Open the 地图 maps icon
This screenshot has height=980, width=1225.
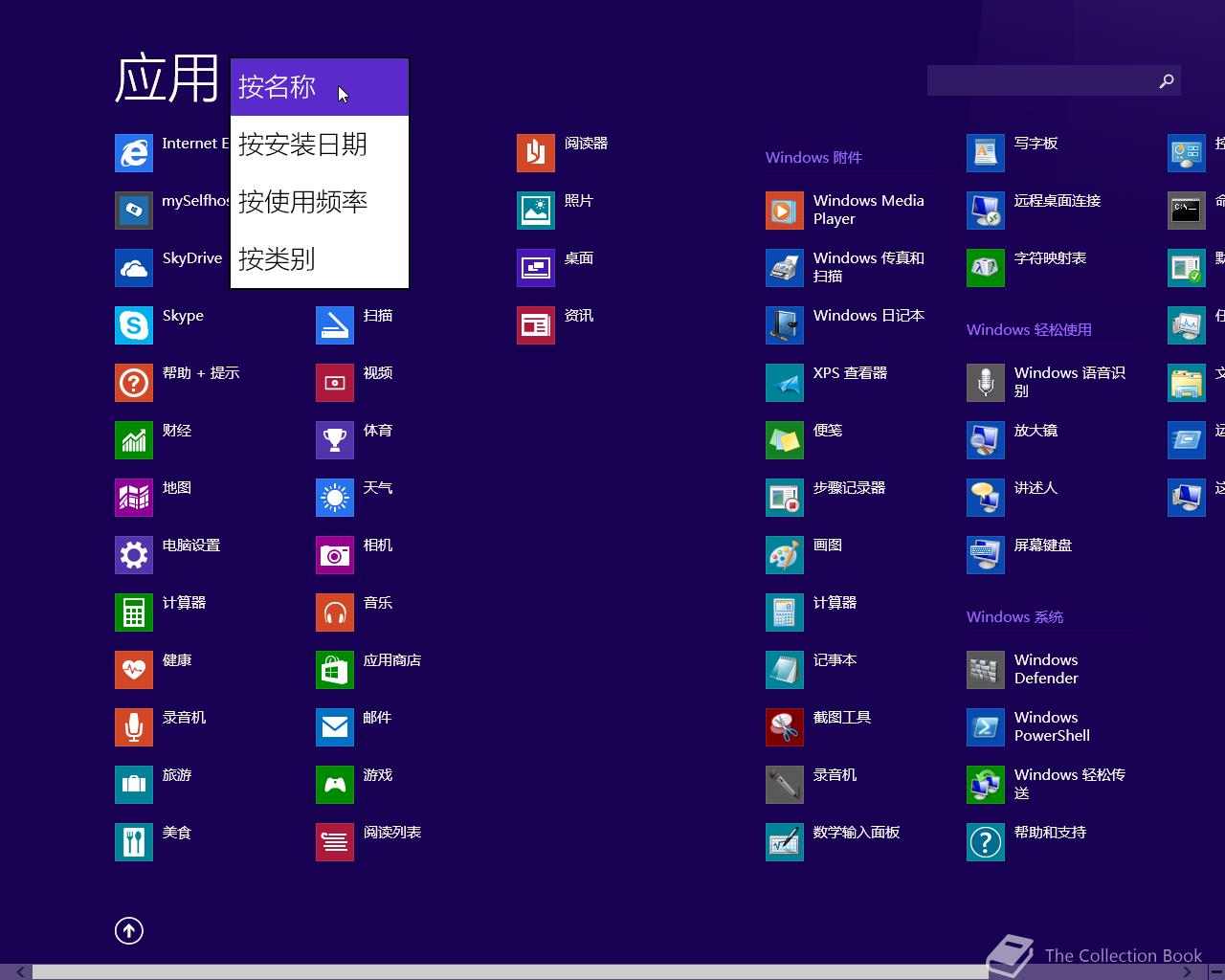click(x=134, y=498)
